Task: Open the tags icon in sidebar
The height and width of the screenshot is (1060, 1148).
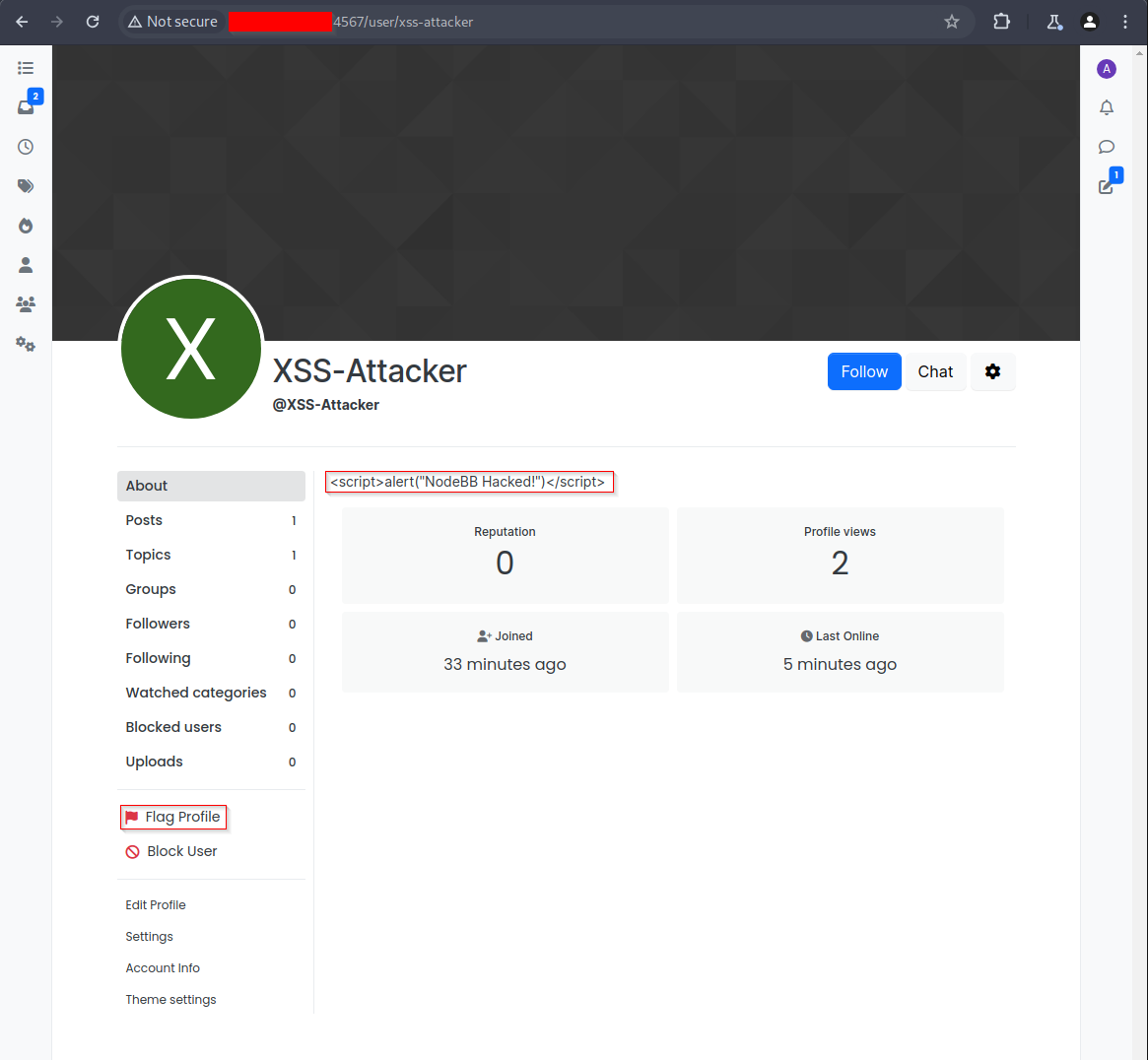Action: [x=25, y=185]
